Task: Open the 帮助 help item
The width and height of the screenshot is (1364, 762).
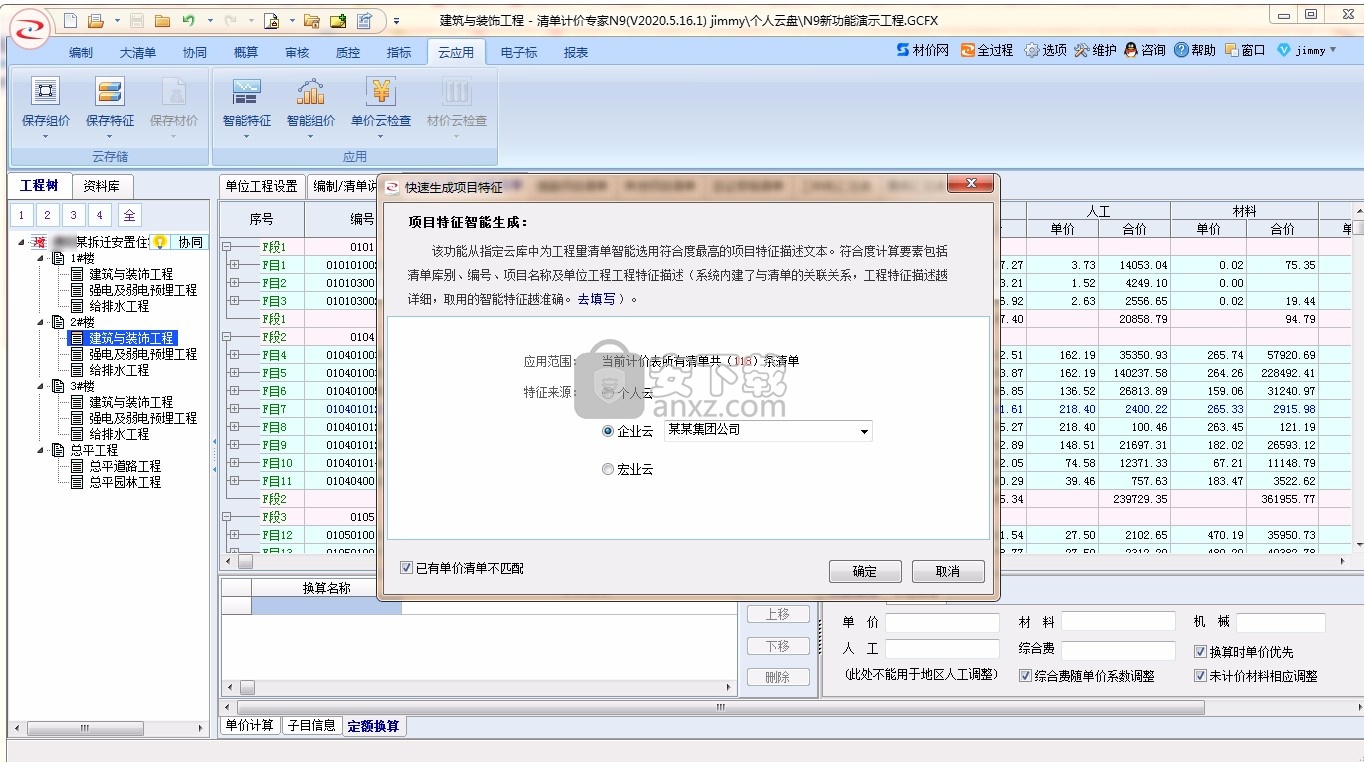Action: point(1195,50)
